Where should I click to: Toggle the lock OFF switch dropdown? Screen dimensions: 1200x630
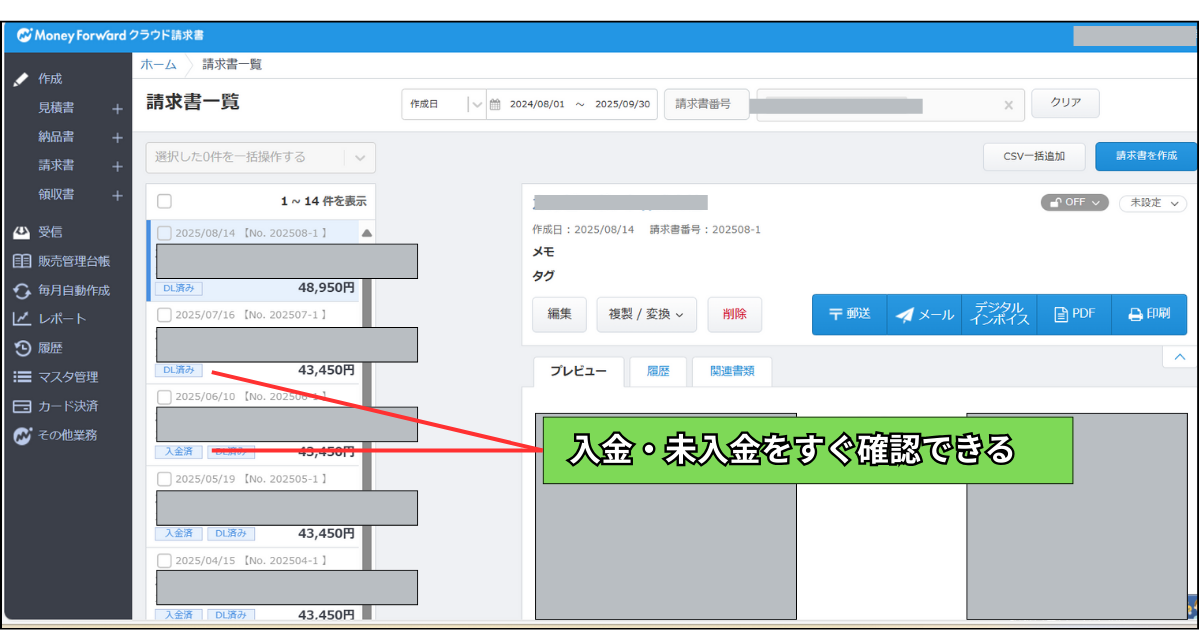[x=1075, y=202]
